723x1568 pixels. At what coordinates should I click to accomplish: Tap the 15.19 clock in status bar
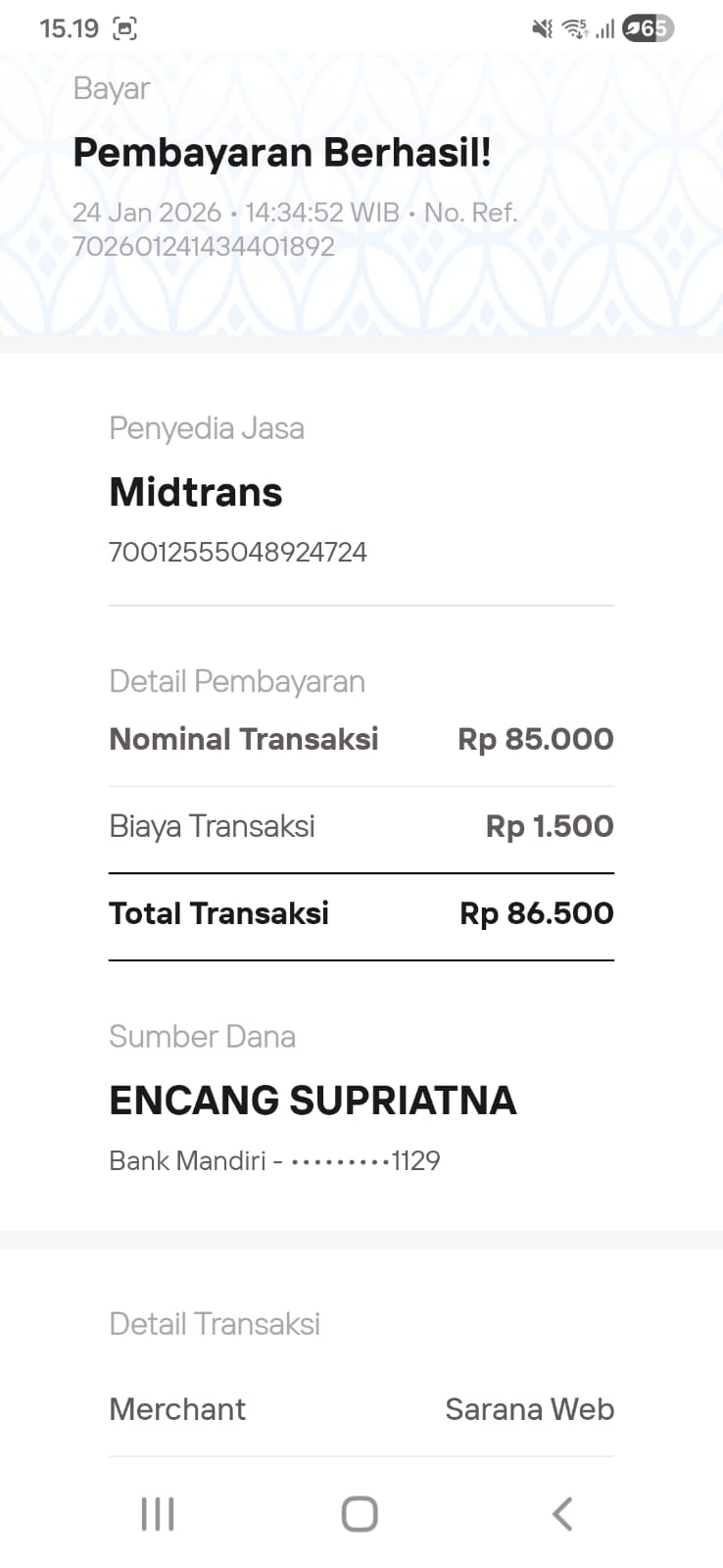coord(69,28)
